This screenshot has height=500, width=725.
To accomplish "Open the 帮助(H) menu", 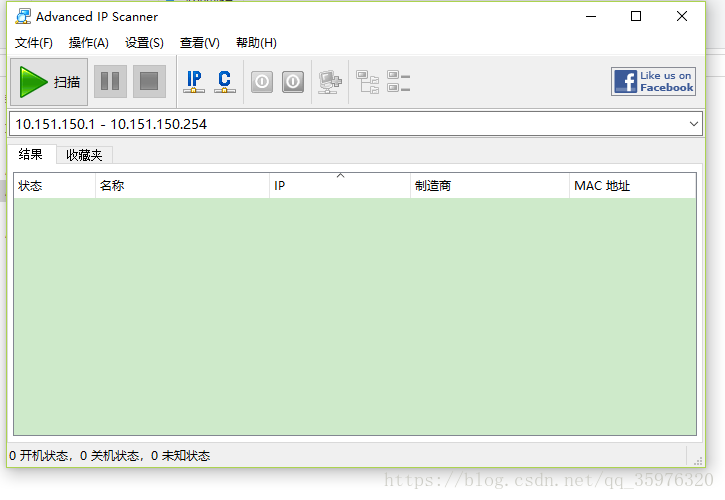I will 256,43.
